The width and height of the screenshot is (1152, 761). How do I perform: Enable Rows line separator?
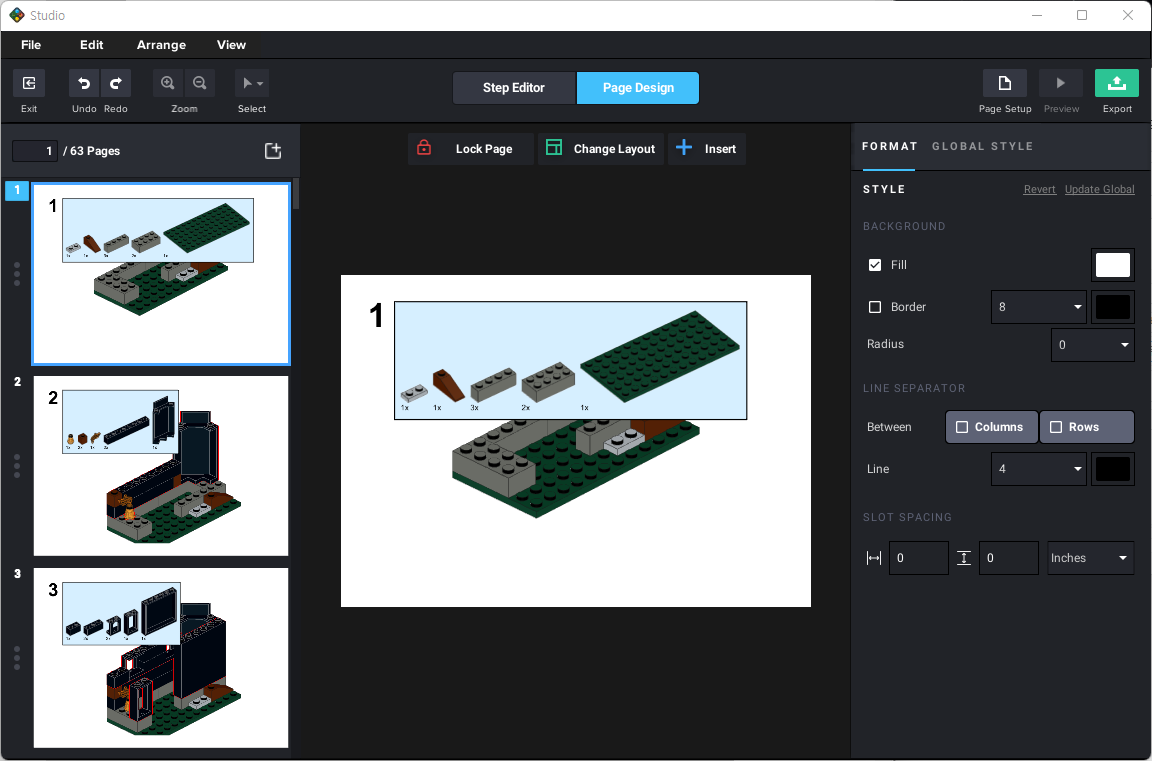pyautogui.click(x=1087, y=427)
